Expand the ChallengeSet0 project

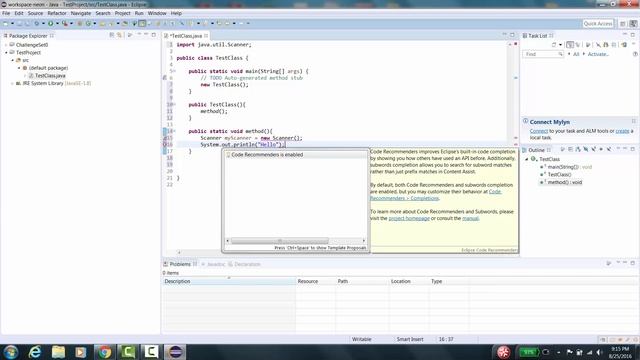click(x=6, y=45)
